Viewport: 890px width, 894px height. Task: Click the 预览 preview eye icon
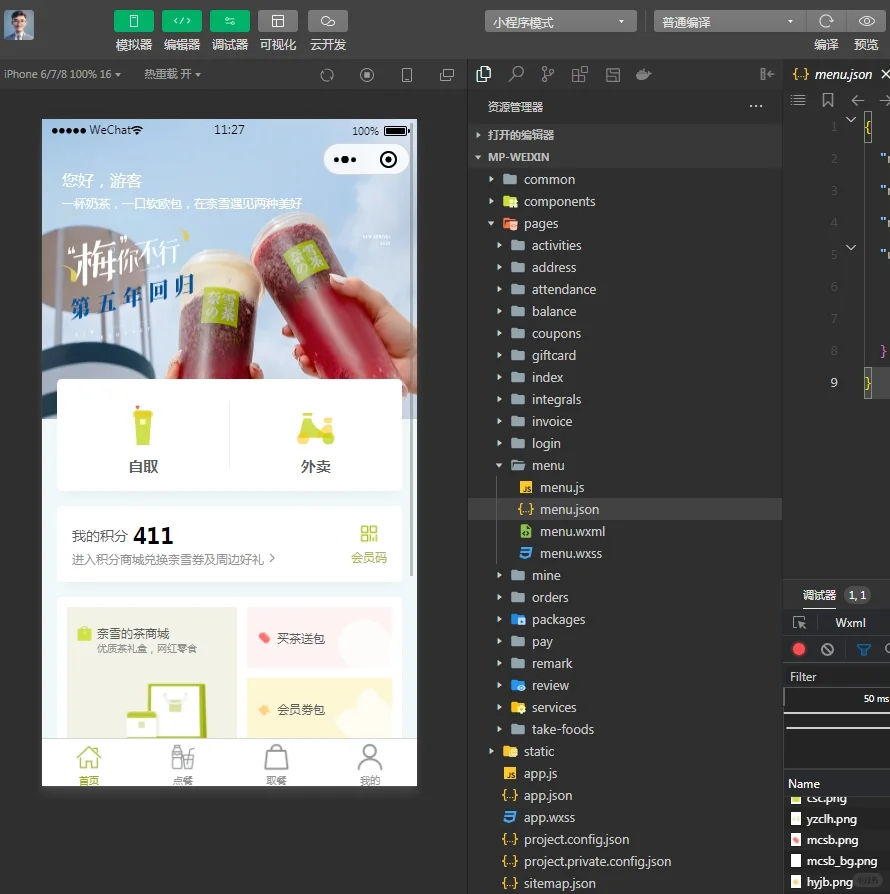tap(867, 21)
